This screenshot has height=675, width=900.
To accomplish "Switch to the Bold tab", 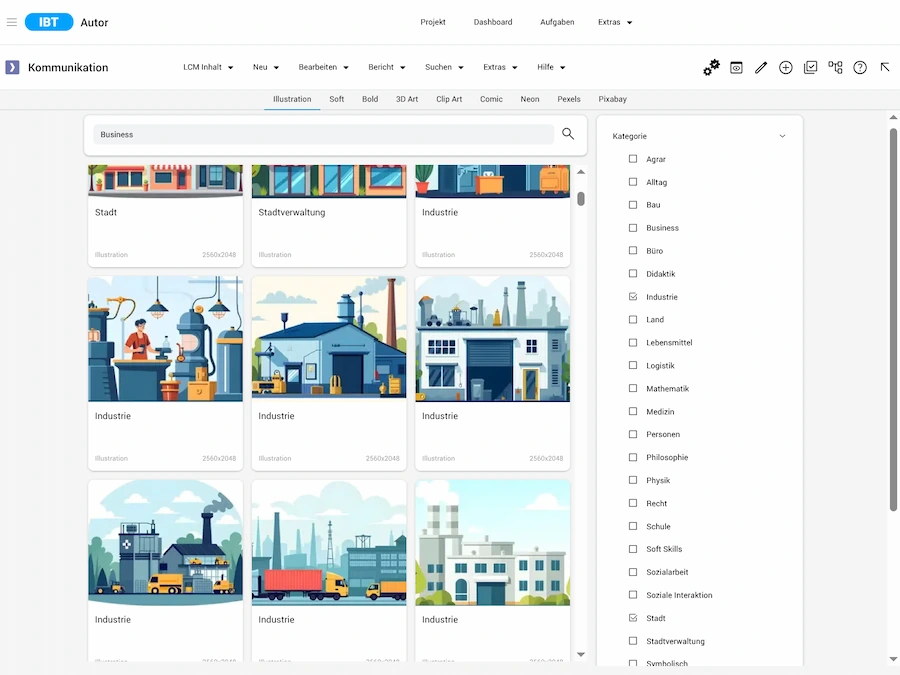I will click(370, 99).
